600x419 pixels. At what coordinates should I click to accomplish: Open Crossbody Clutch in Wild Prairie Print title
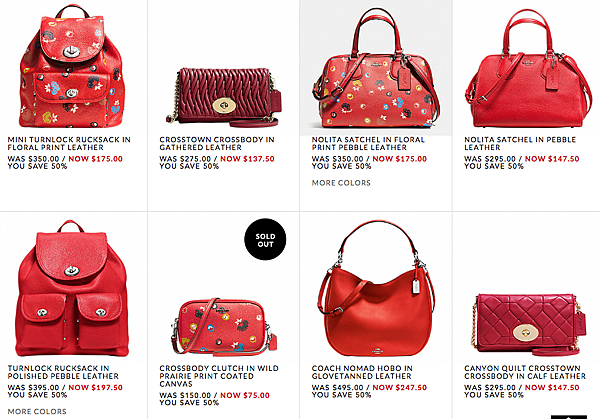[x=219, y=376]
